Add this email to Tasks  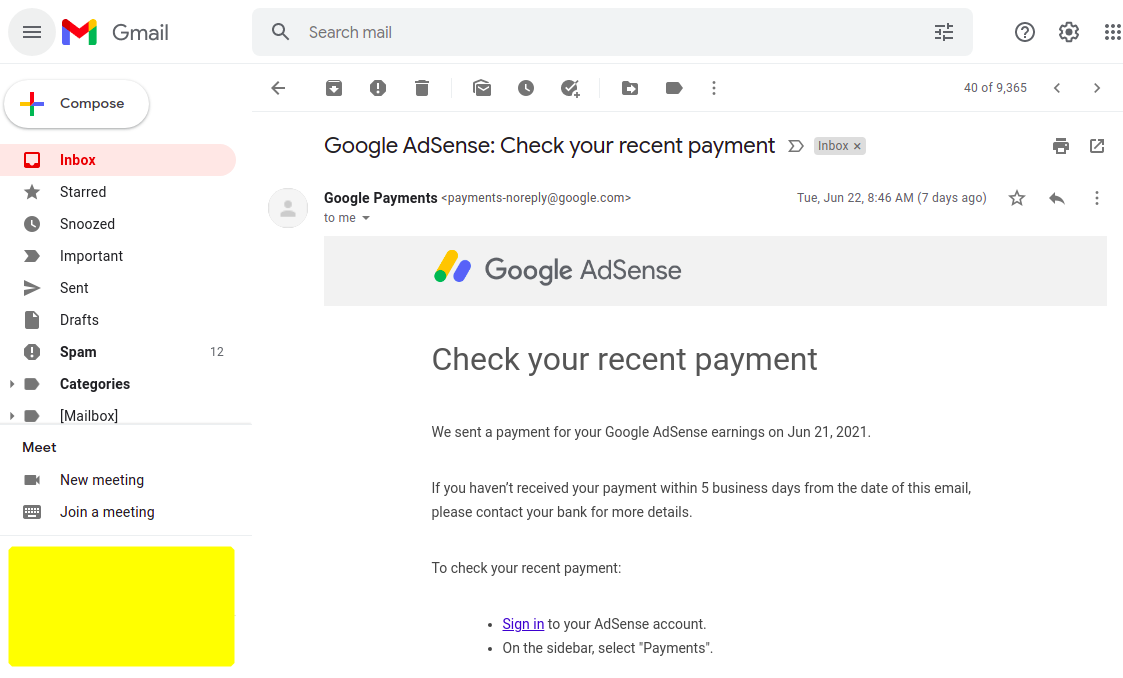click(x=570, y=88)
